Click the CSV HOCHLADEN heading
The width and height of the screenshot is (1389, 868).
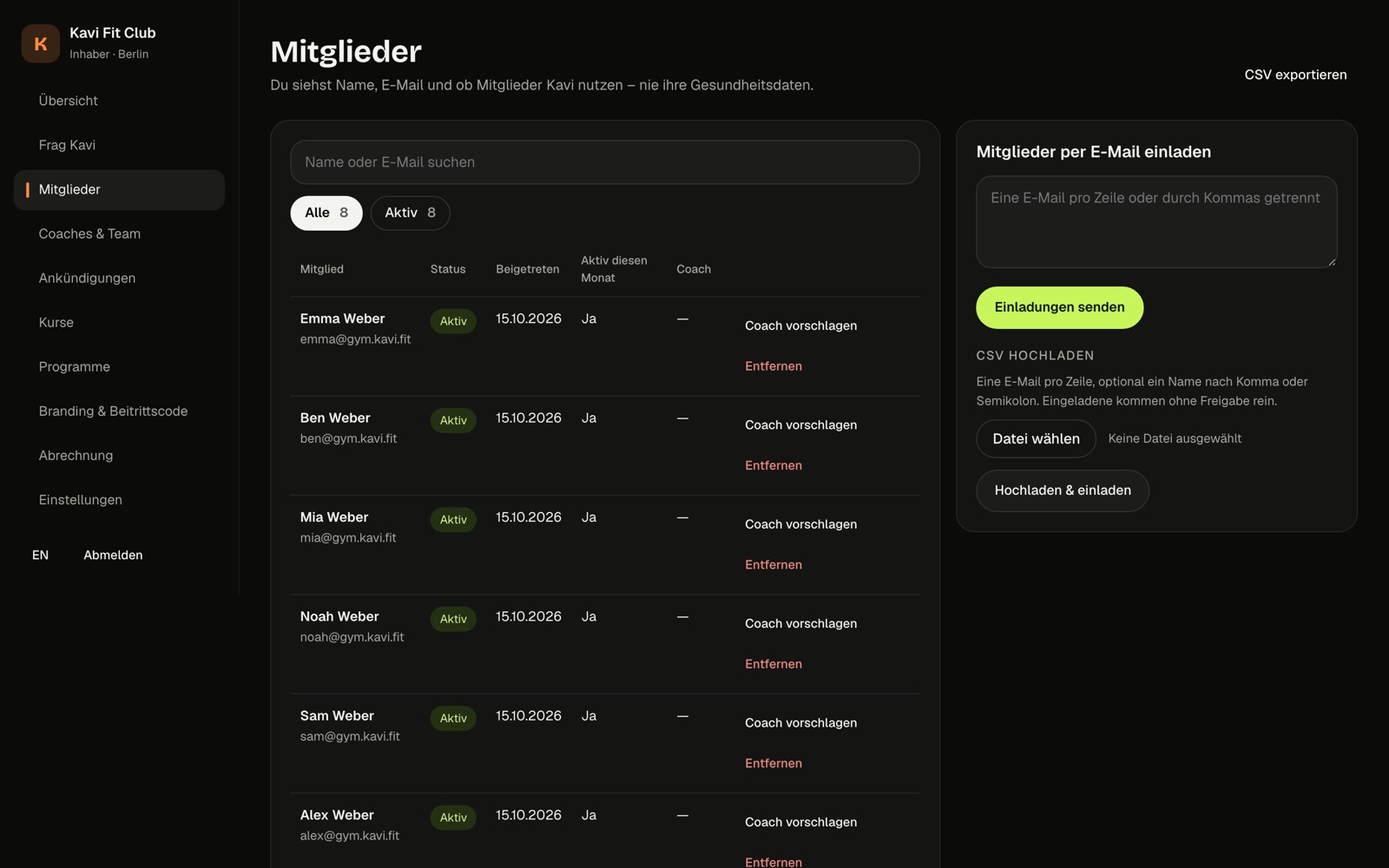click(1035, 356)
